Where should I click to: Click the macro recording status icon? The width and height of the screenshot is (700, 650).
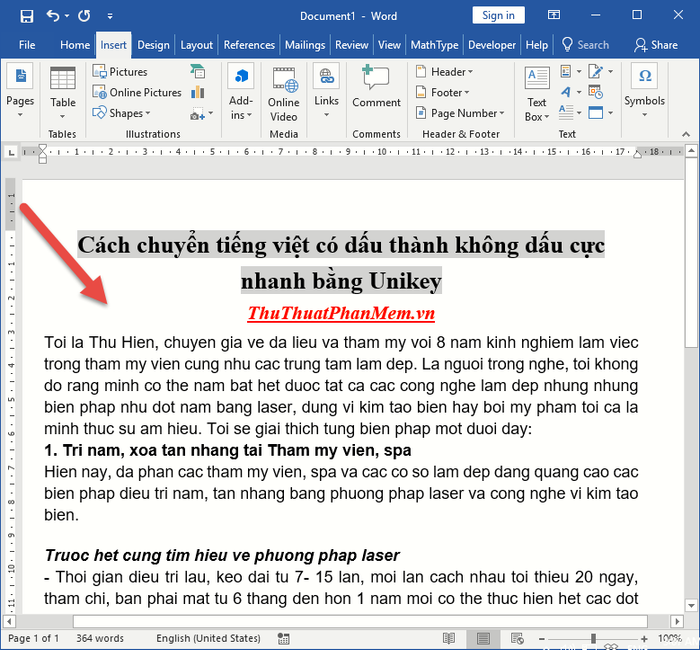283,638
